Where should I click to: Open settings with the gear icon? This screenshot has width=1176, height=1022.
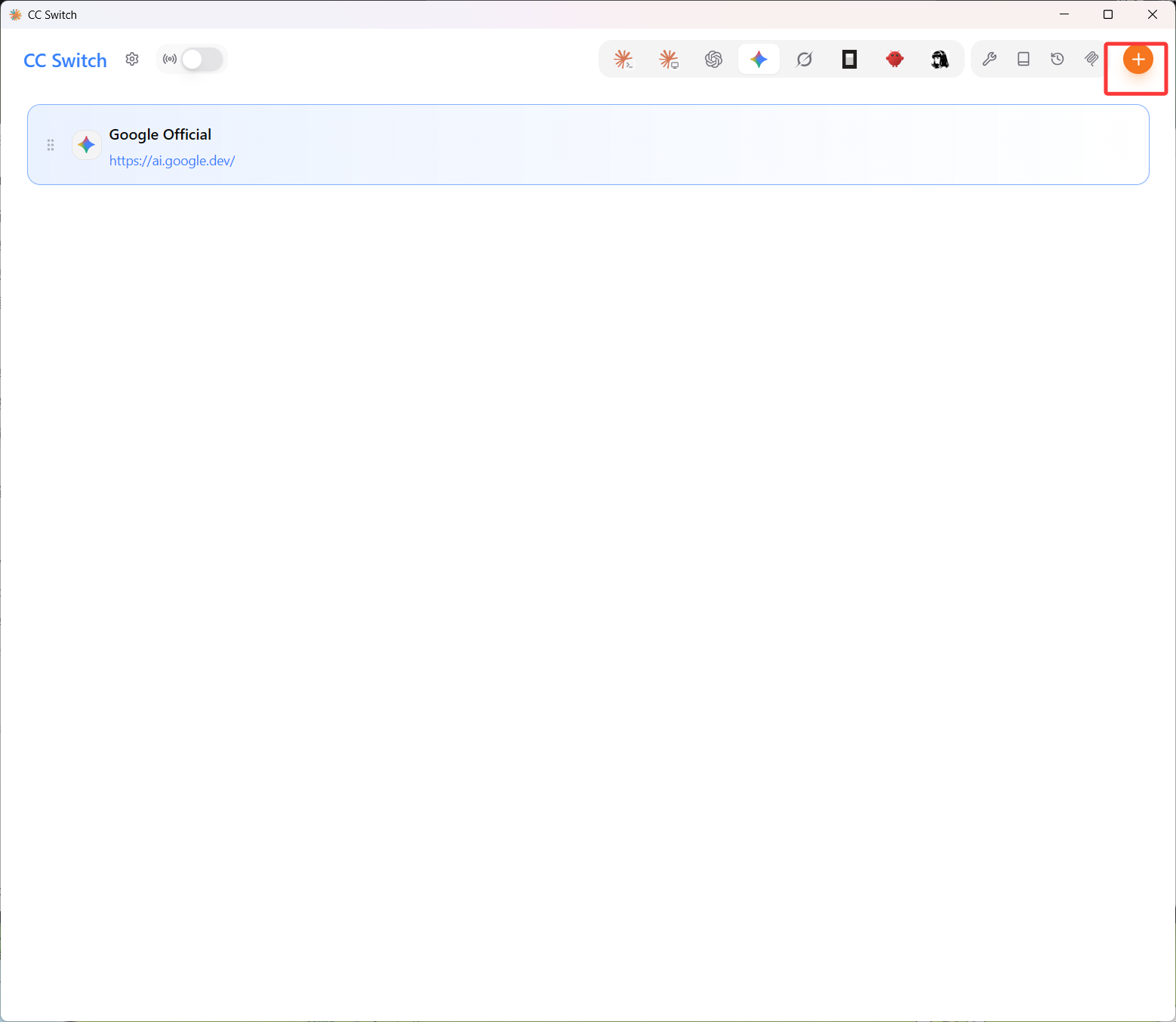click(132, 59)
